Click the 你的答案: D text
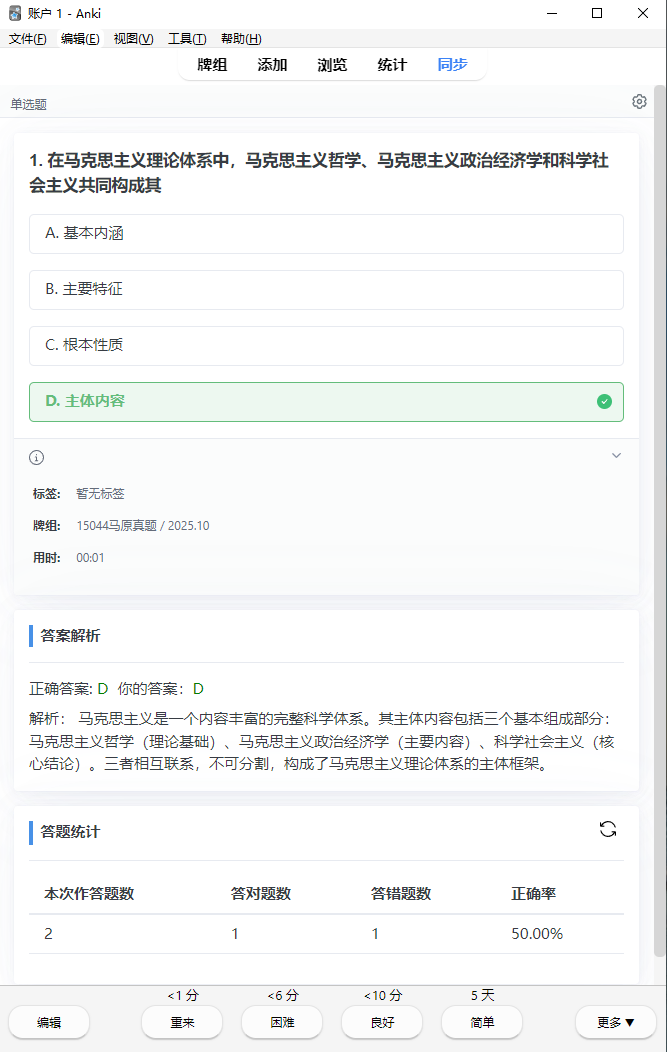The width and height of the screenshot is (667, 1052). point(160,689)
